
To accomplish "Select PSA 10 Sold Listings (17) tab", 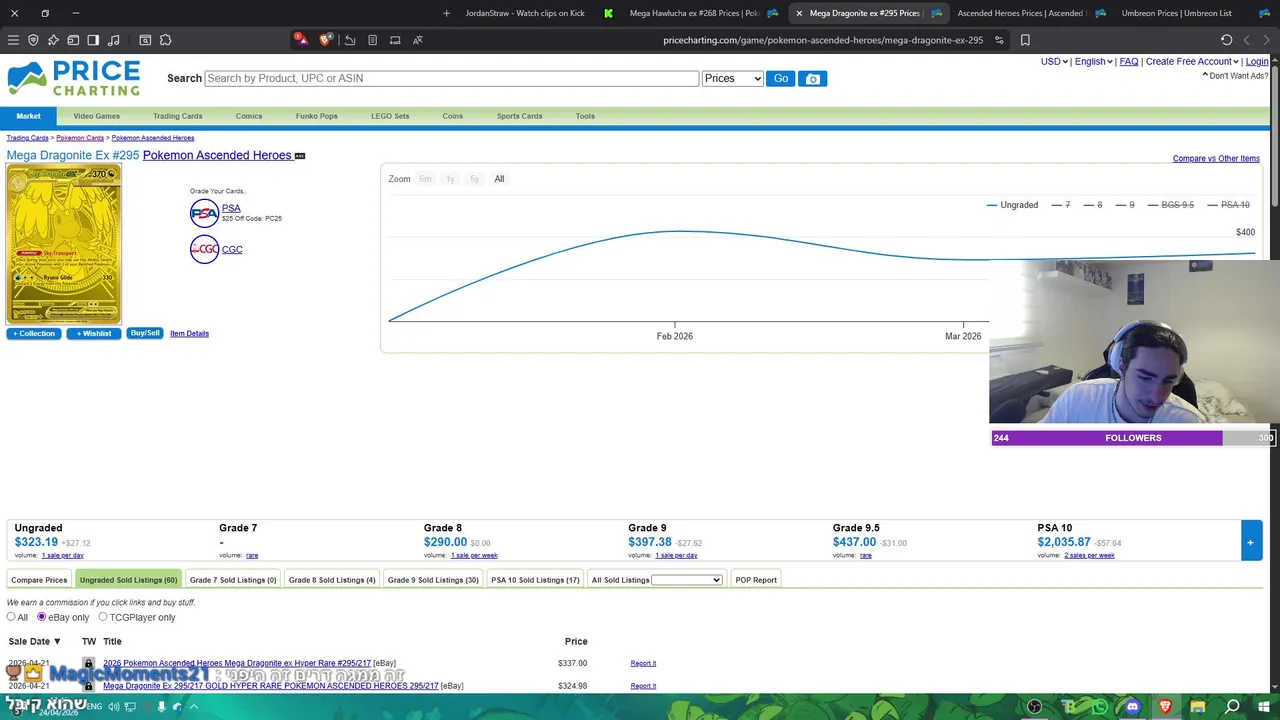I will coord(535,580).
